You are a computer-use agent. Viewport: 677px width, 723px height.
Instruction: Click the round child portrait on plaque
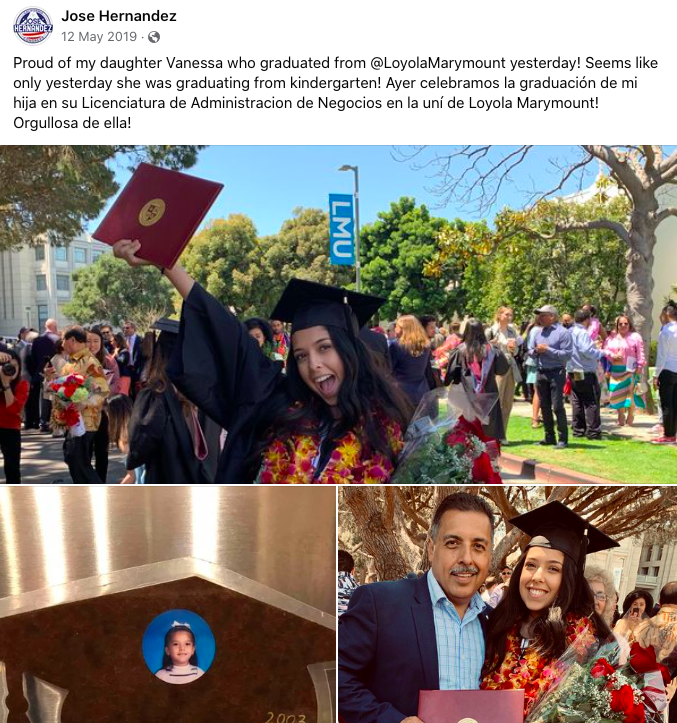(178, 646)
